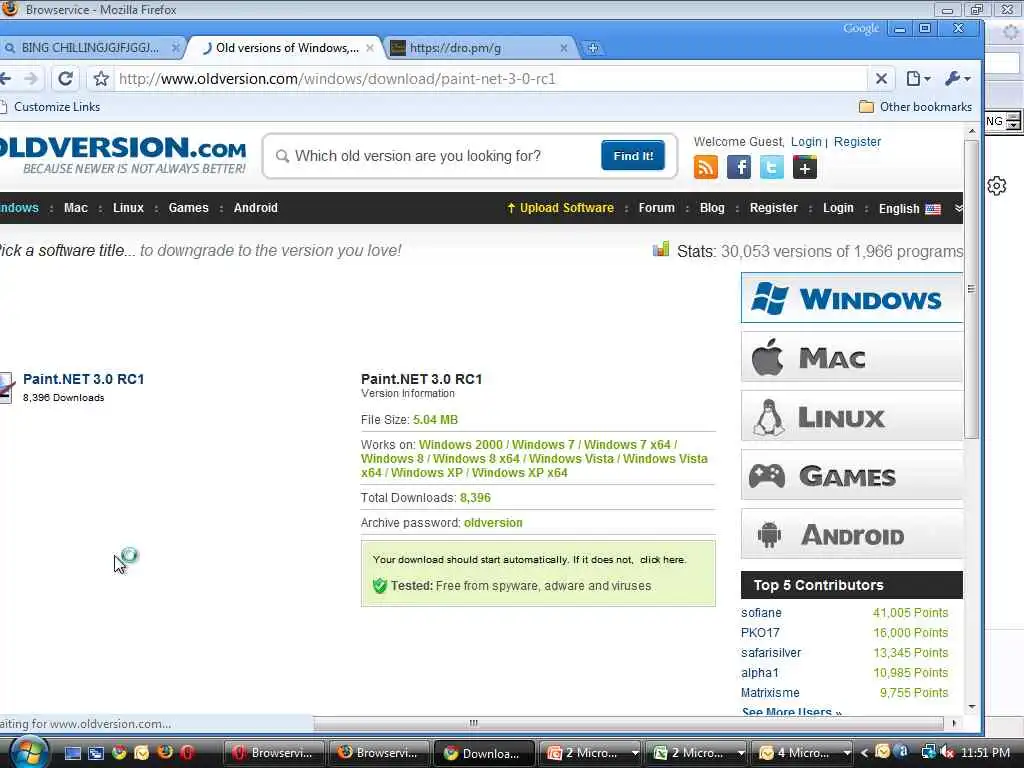
Task: Open contributor Matrixisme's profile
Action: click(x=770, y=692)
